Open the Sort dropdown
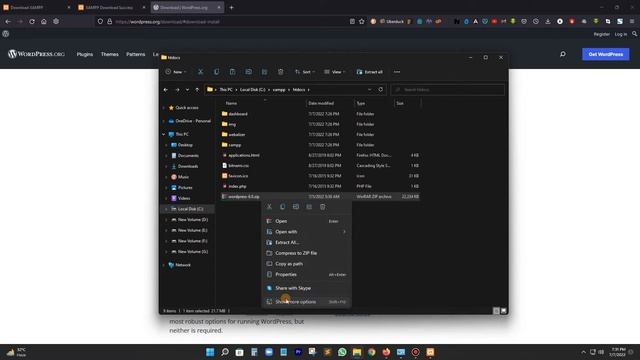This screenshot has width=640, height=360. coord(305,72)
